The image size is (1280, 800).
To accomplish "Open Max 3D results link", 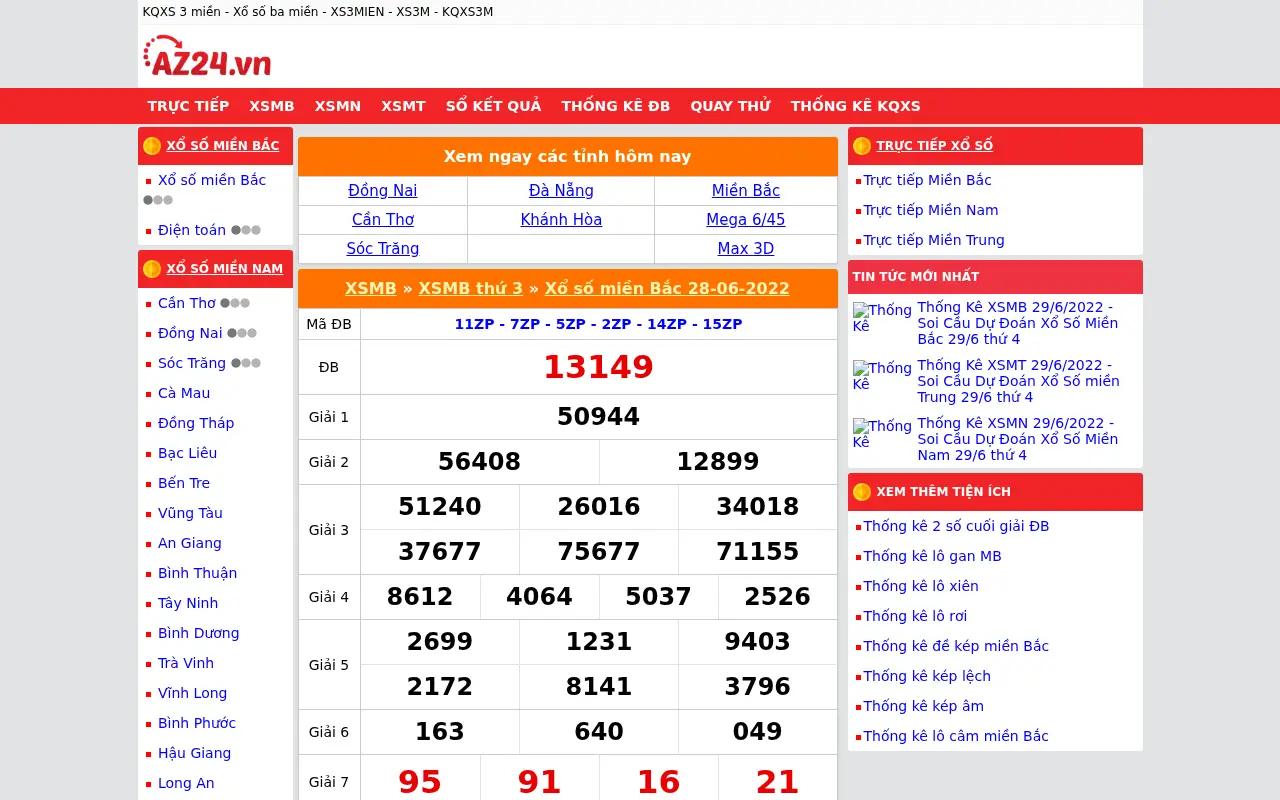I will point(746,249).
